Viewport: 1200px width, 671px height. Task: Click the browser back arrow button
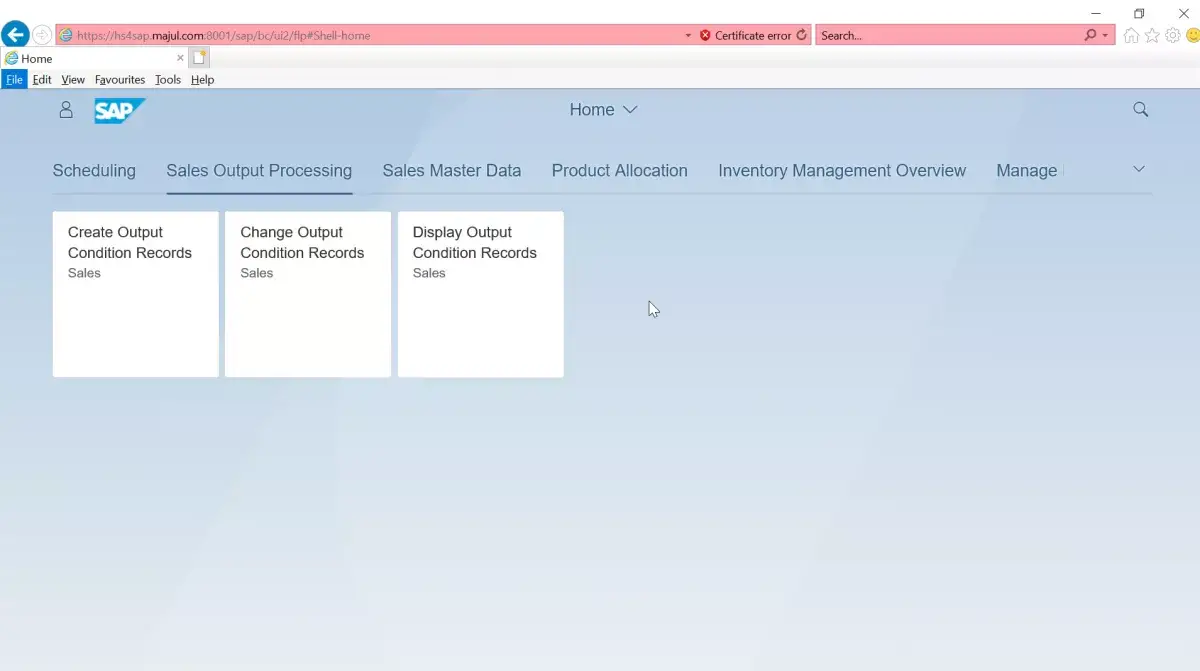click(x=15, y=35)
